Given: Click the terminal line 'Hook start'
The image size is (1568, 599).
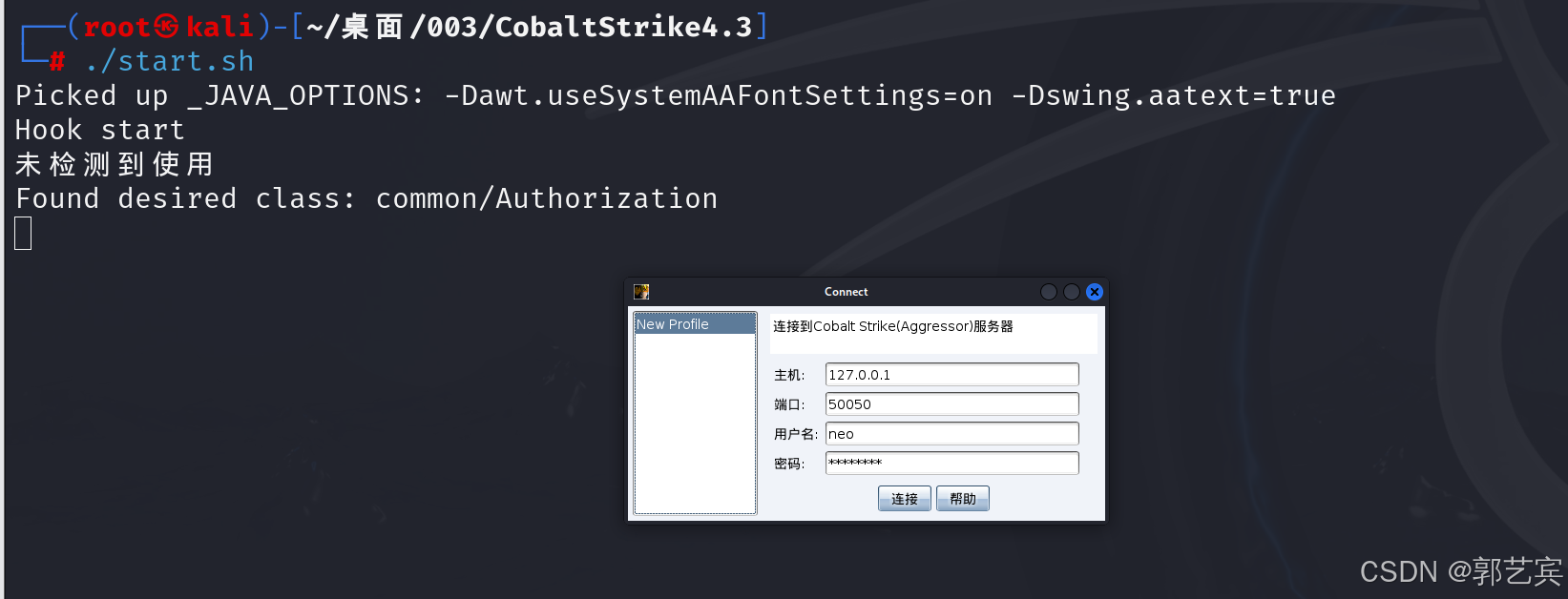Looking at the screenshot, I should tap(100, 130).
